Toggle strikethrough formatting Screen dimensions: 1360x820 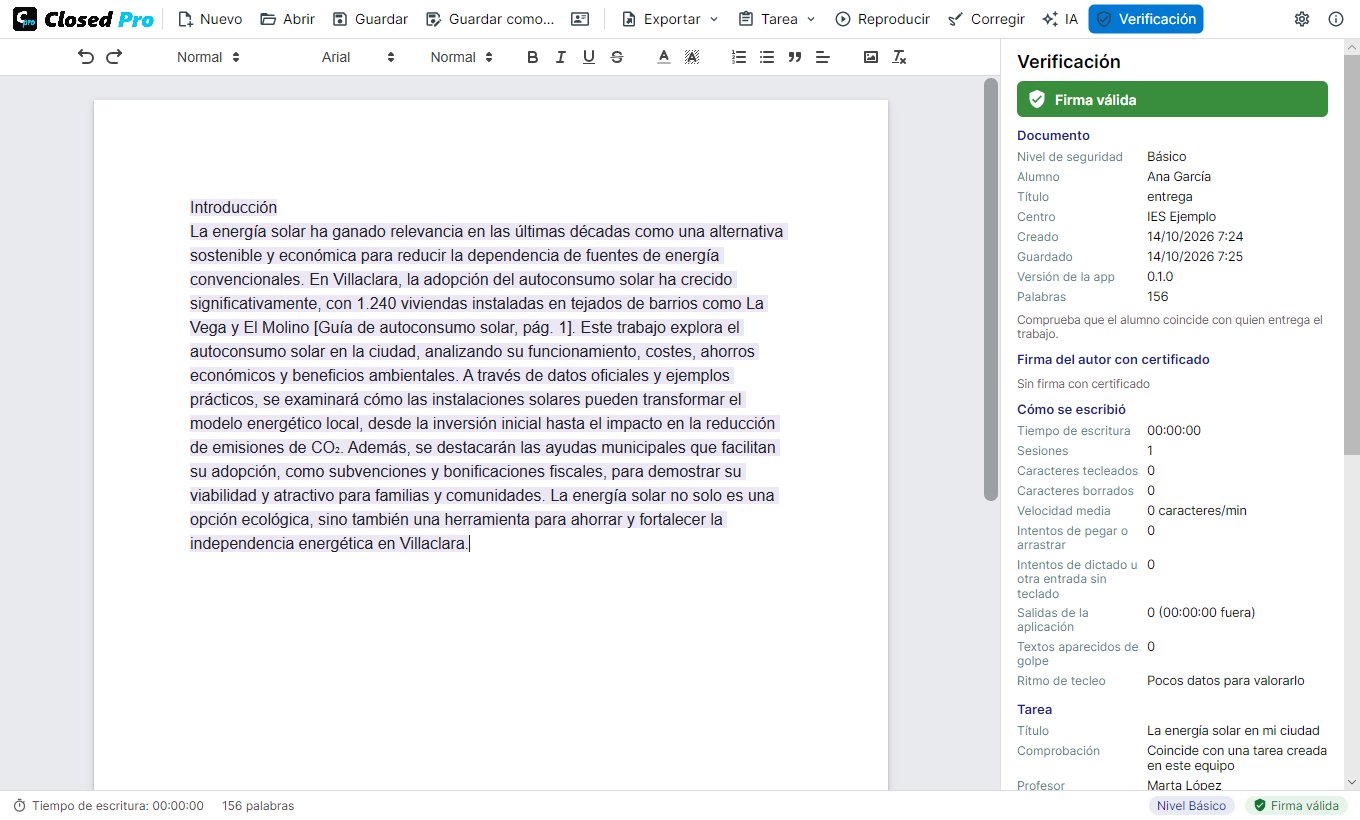click(616, 57)
